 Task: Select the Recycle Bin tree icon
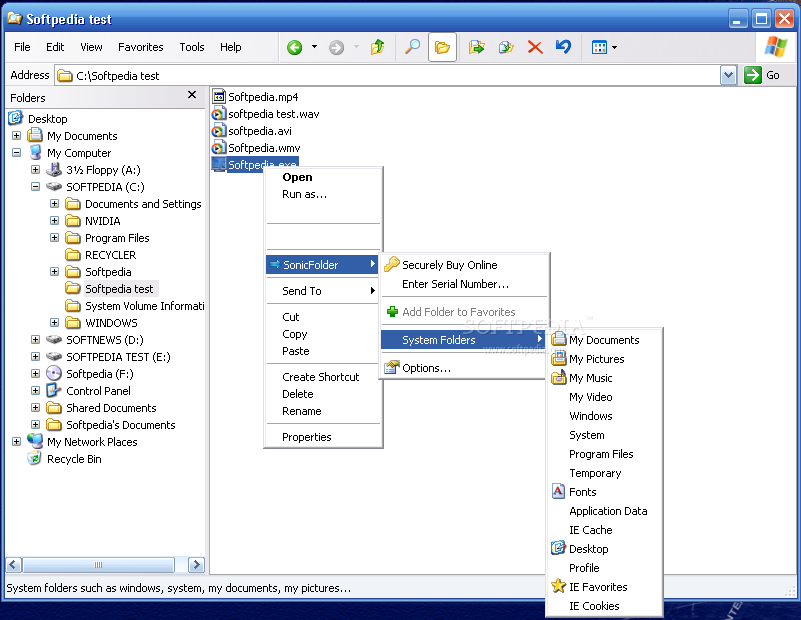(x=35, y=458)
